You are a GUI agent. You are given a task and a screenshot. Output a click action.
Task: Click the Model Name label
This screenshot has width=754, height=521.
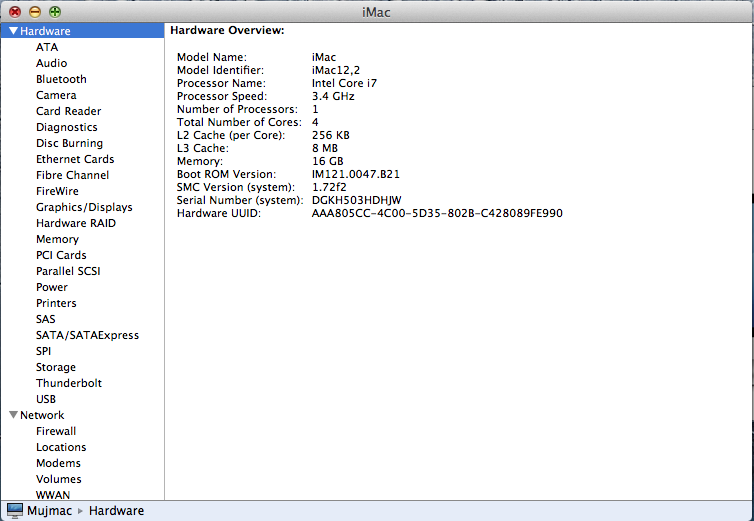(x=212, y=57)
